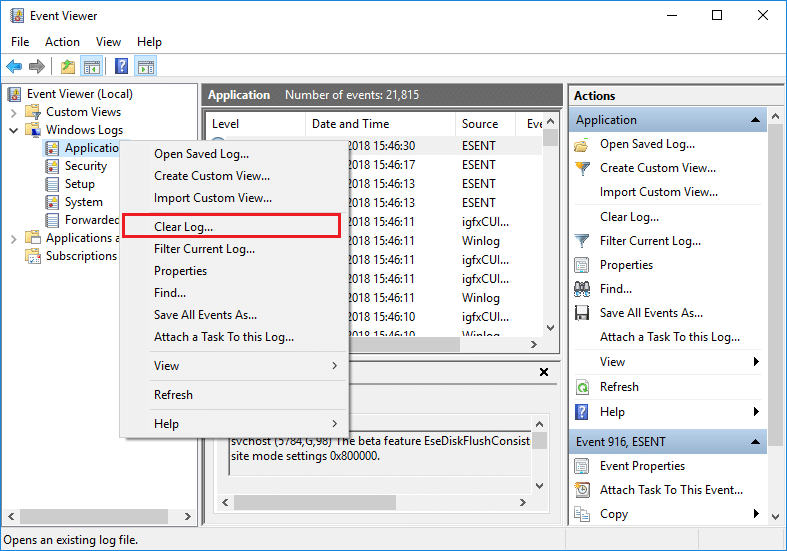
Task: Click the Help question mark icon in Actions
Action: click(582, 412)
